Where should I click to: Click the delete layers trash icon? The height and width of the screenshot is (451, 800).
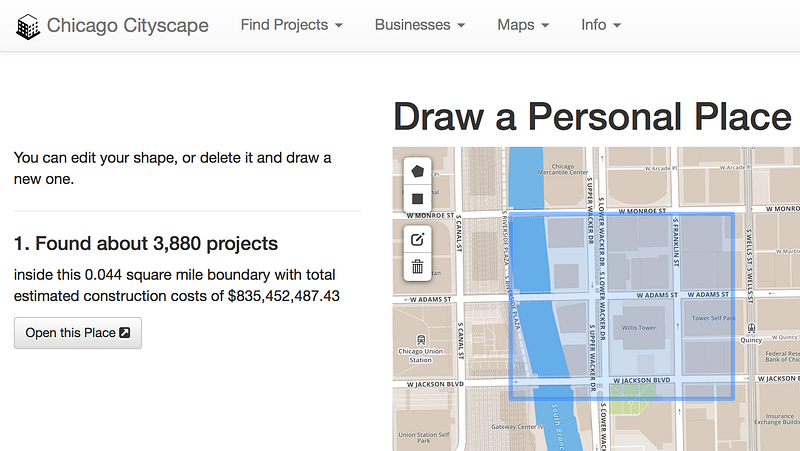pos(417,266)
